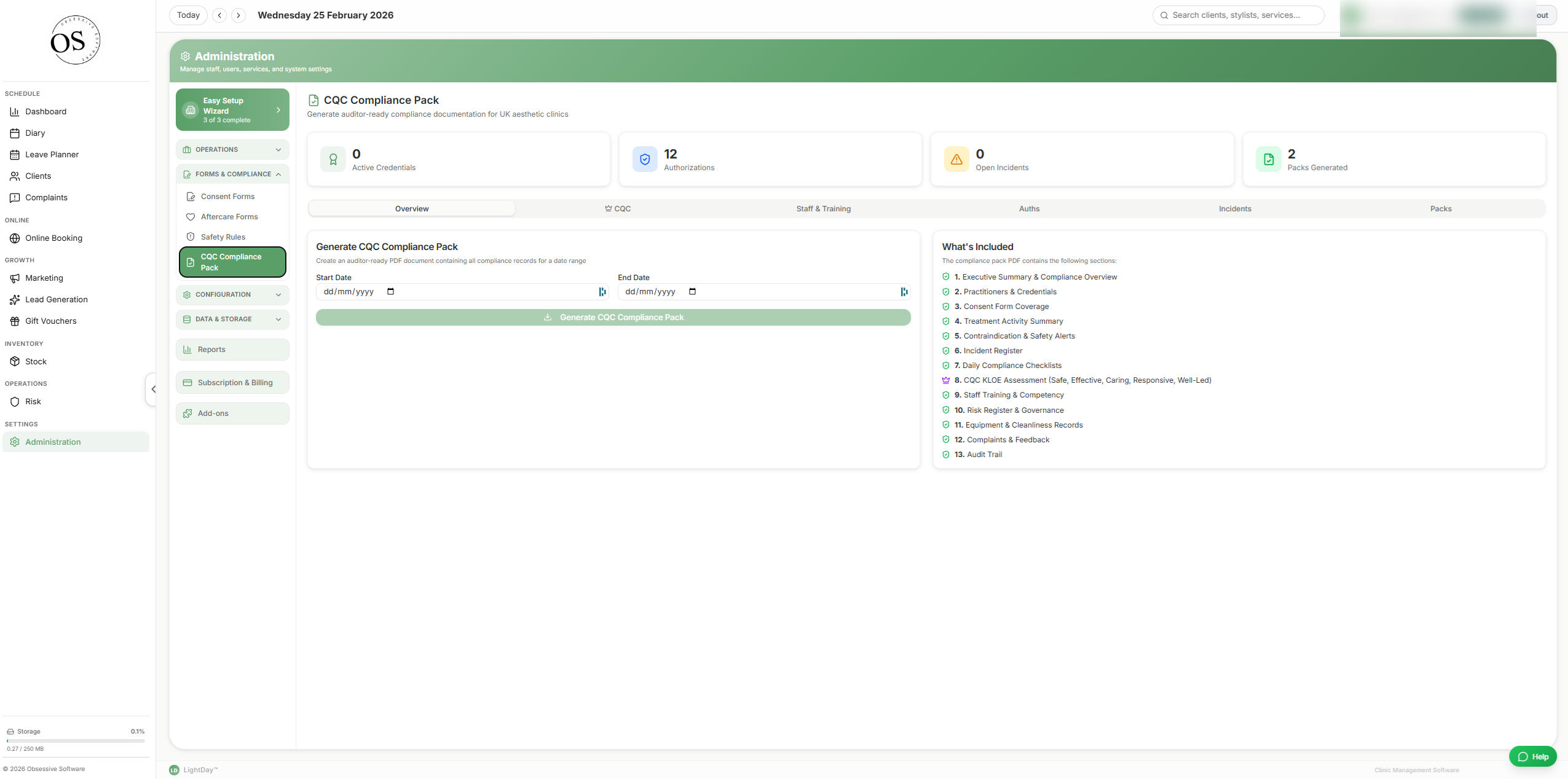
Task: Switch to the Auths tab
Action: 1029,209
